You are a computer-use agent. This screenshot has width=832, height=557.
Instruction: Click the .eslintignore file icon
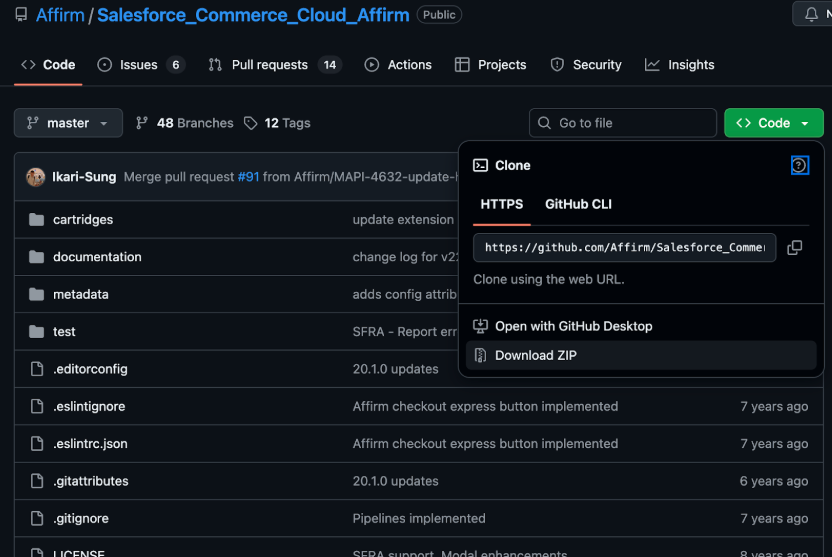pos(37,406)
